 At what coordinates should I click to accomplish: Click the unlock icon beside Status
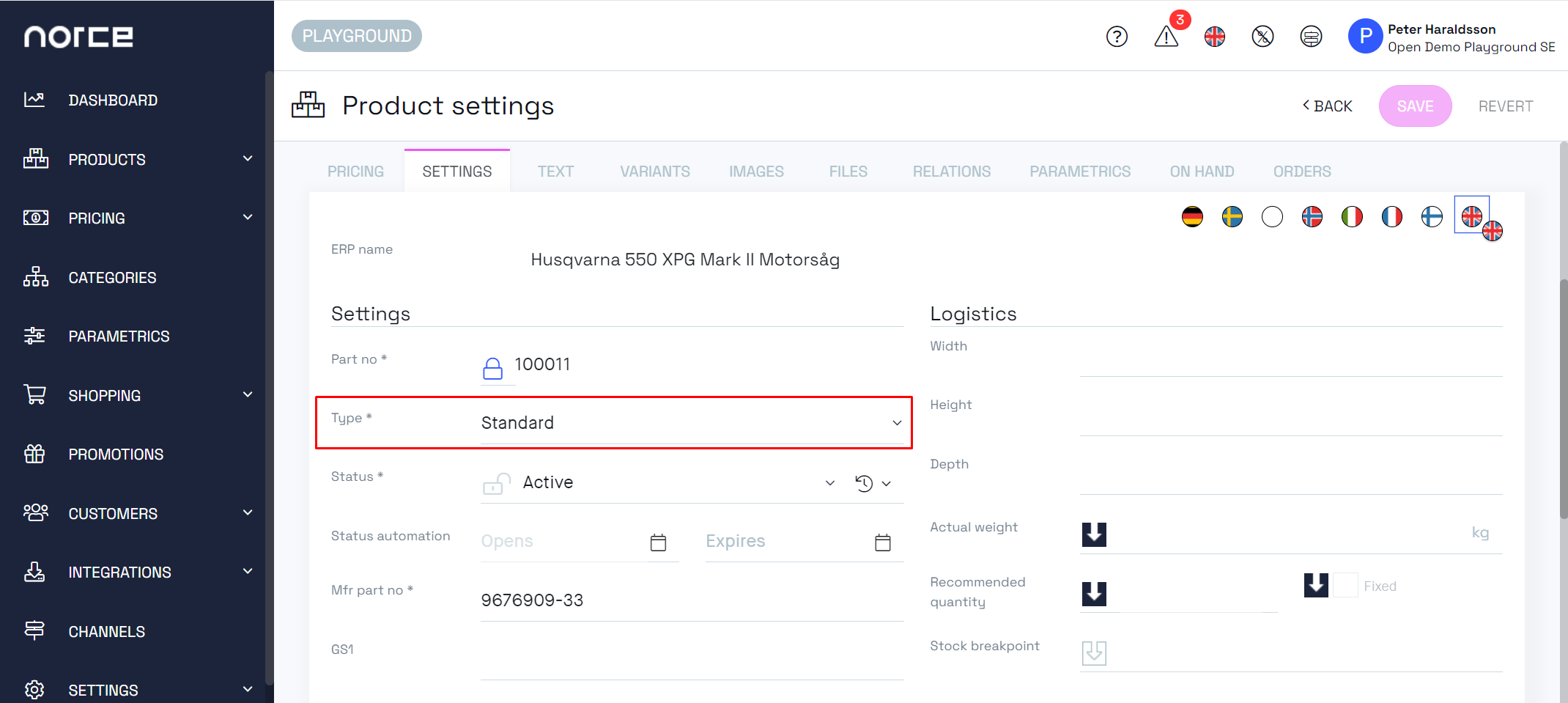pyautogui.click(x=496, y=484)
